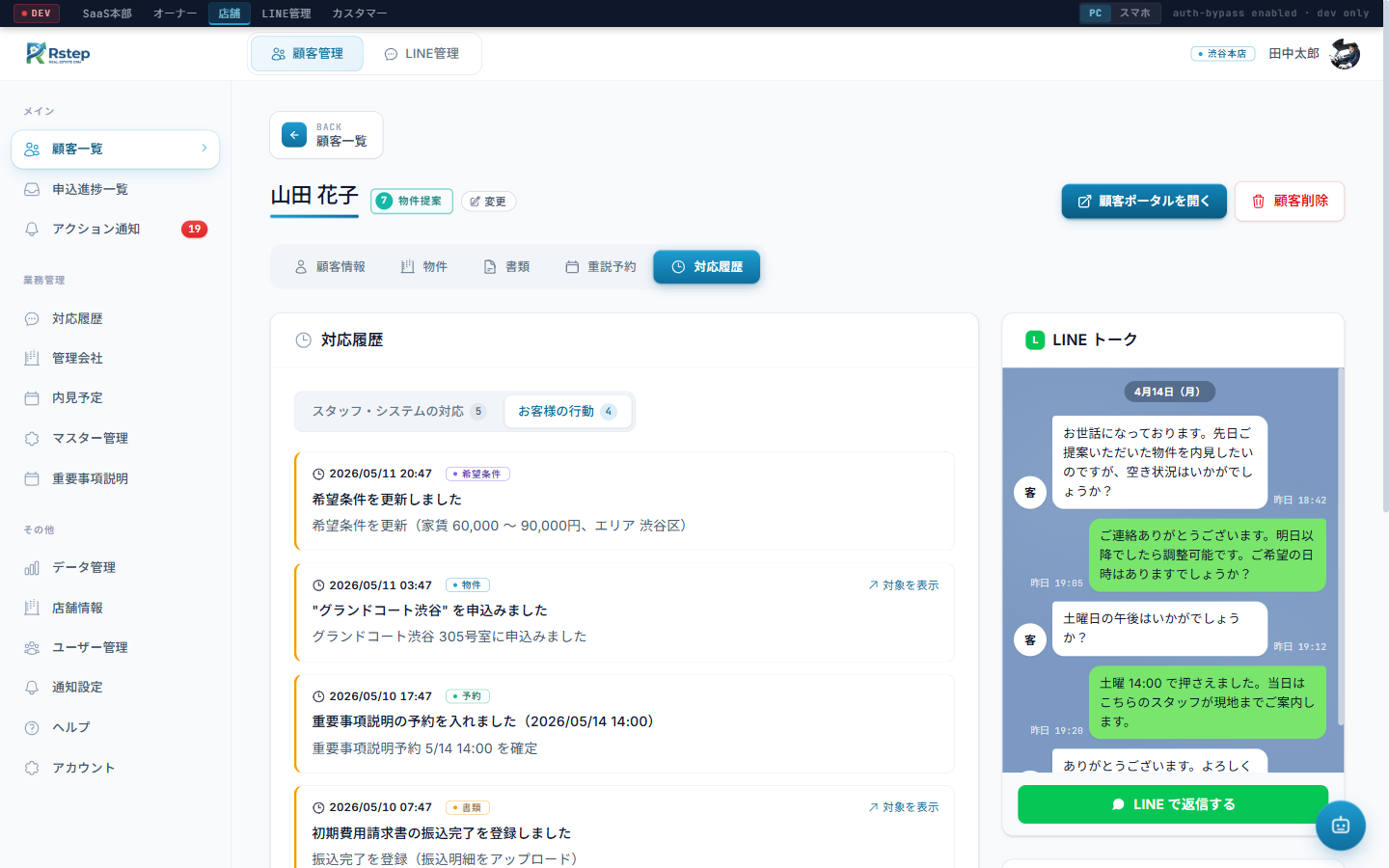Click 4月14日（月） date chip
The image size is (1389, 868).
(1169, 392)
